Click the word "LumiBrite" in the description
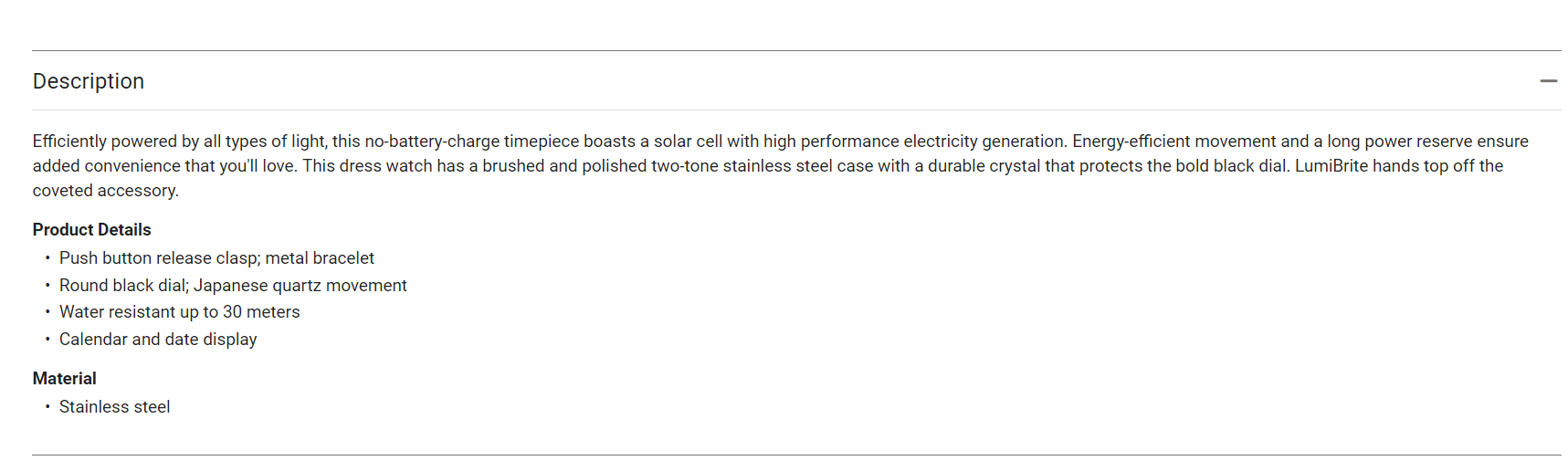This screenshot has height=461, width=1568. [1331, 166]
